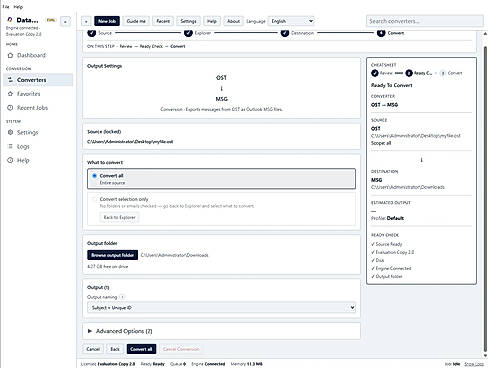Click Back to Explorer button
Viewport: 488px width, 368px height.
click(x=119, y=217)
